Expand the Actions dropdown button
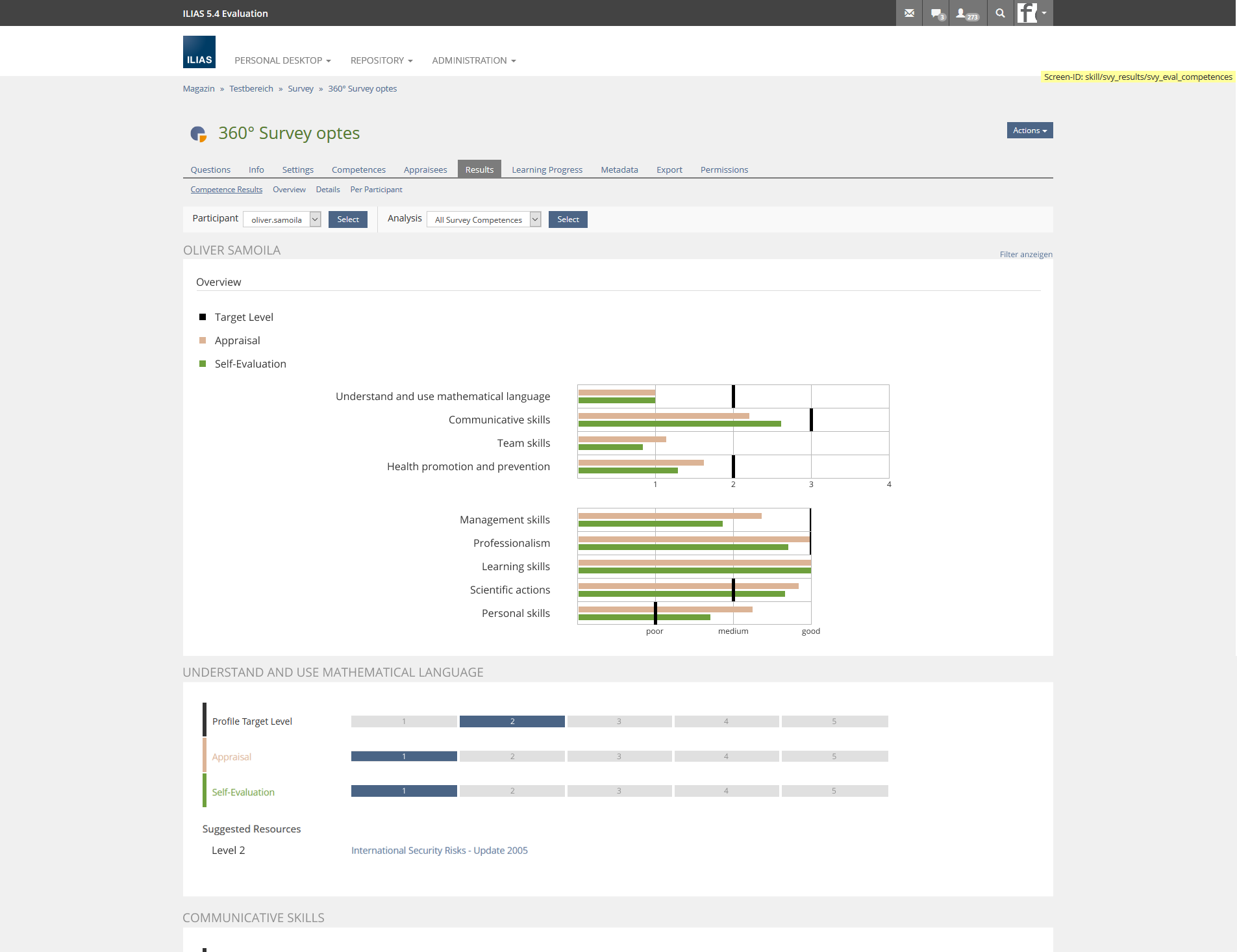The height and width of the screenshot is (952, 1237). click(x=1029, y=131)
